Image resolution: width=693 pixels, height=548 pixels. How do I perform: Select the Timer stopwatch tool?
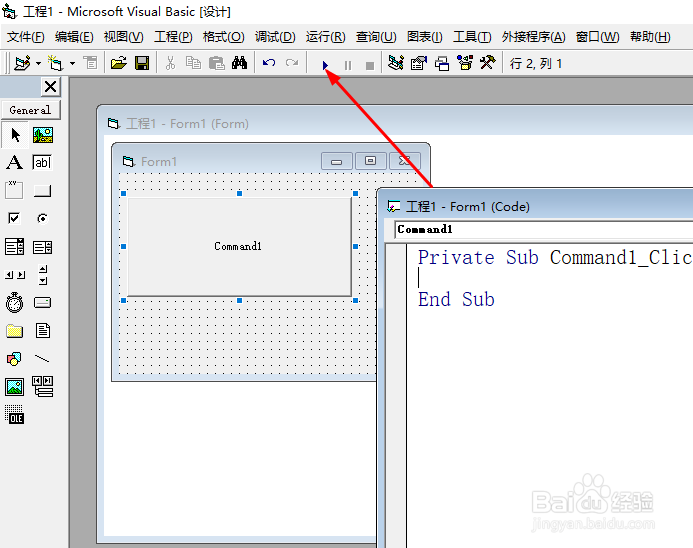15,303
